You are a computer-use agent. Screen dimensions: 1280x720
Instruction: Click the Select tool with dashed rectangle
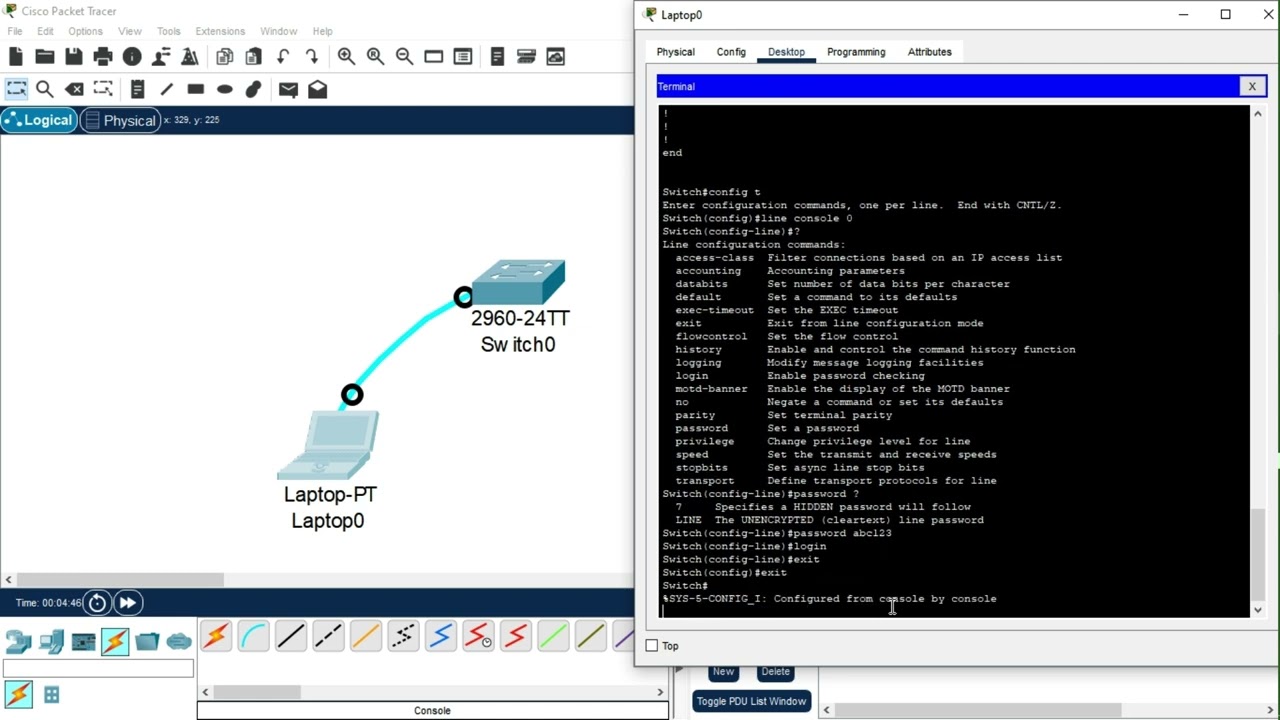click(x=16, y=89)
